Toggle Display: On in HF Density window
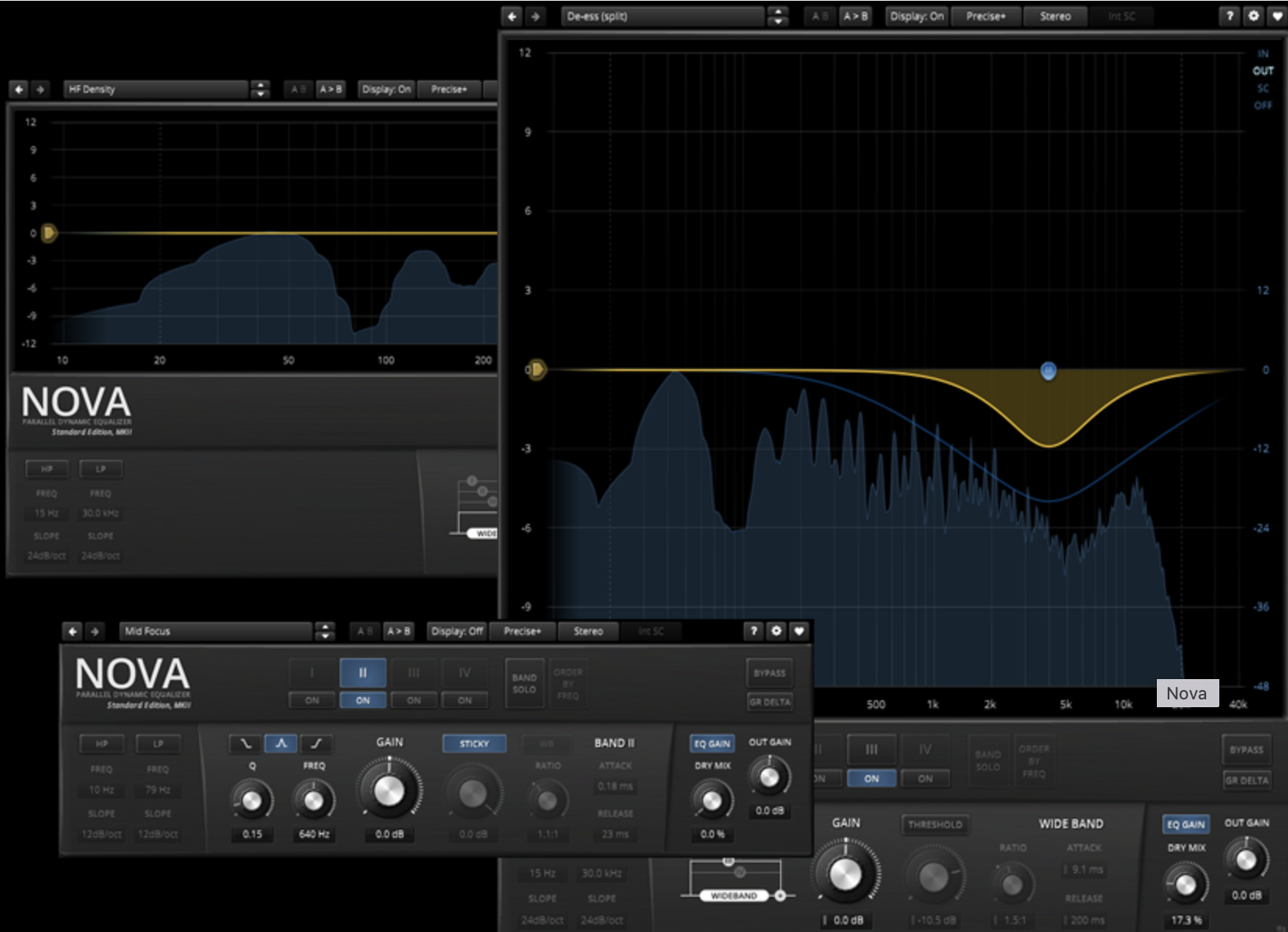The width and height of the screenshot is (1288, 932). (x=386, y=89)
